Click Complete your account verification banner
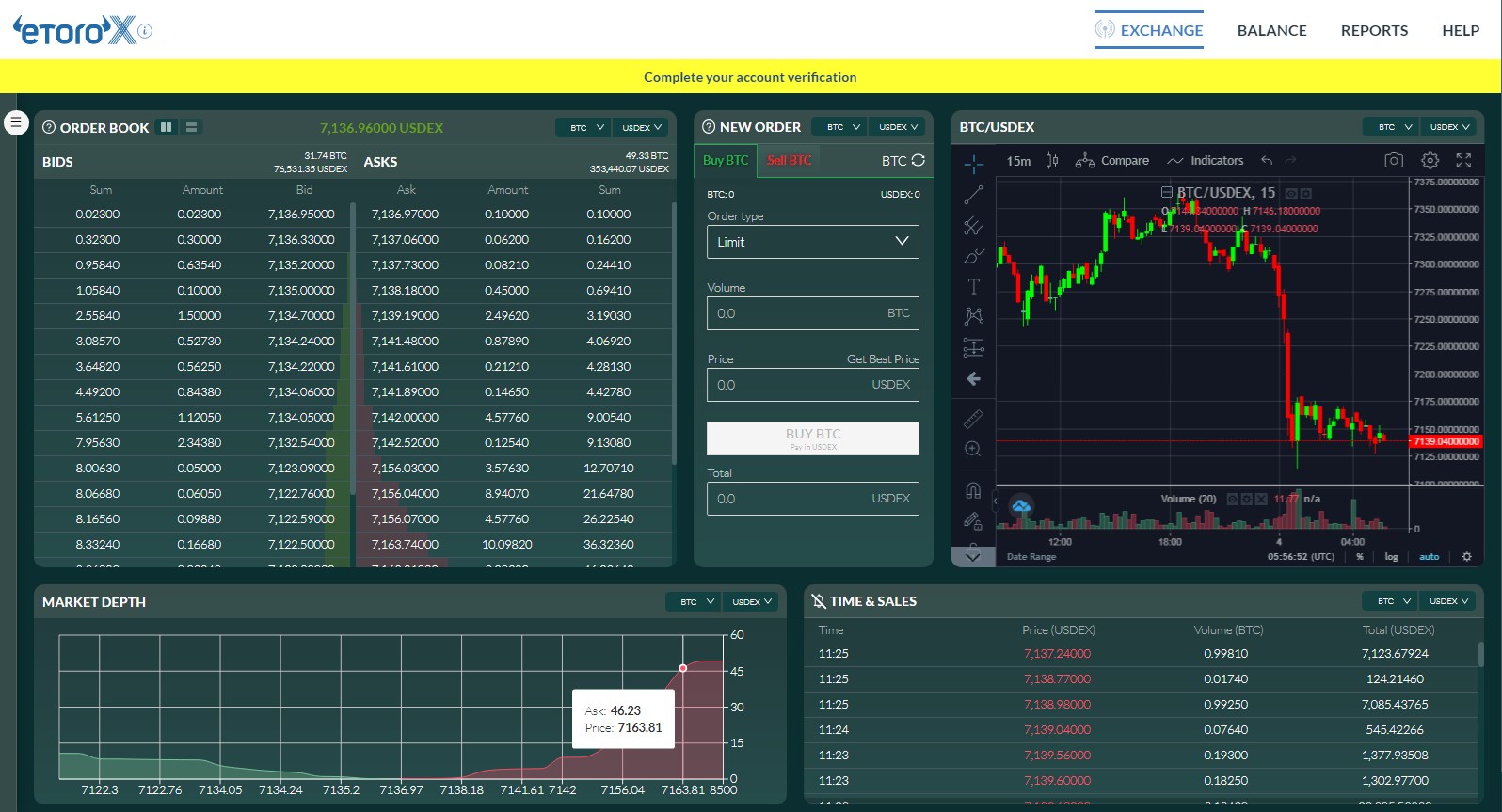 (750, 77)
